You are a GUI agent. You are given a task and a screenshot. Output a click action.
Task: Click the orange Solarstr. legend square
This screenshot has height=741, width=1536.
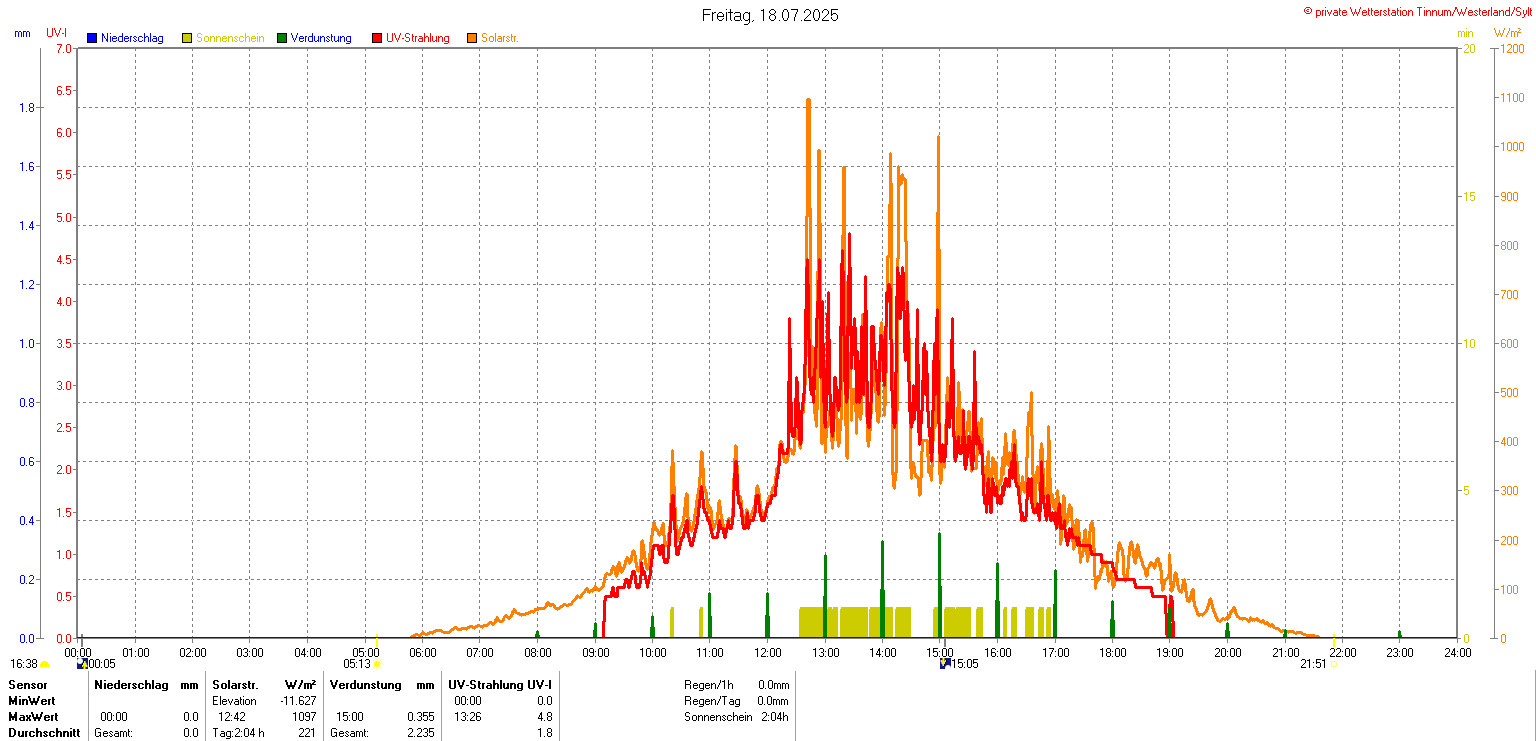coord(472,38)
